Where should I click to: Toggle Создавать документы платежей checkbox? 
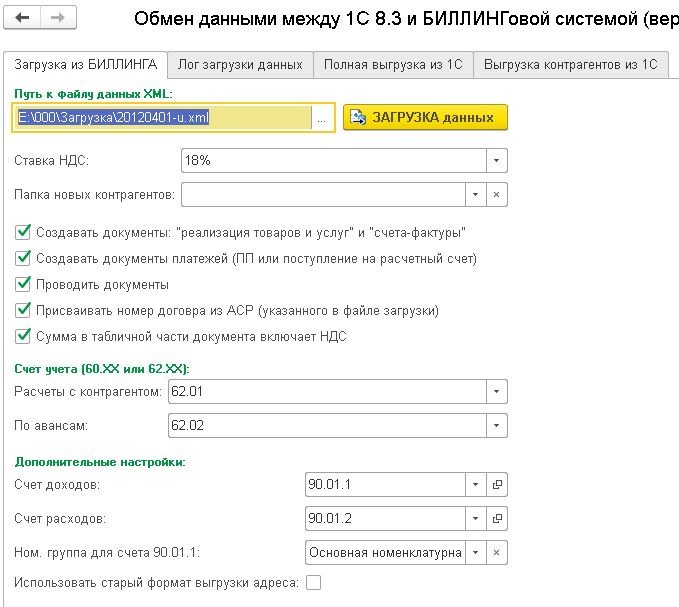click(24, 259)
